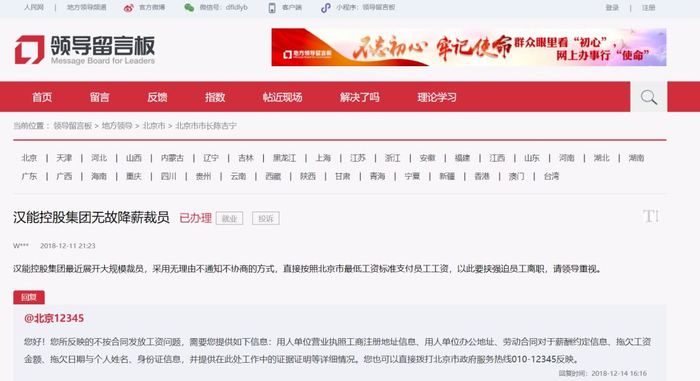
Task: Open the 理论学习 navigation item
Action: [x=437, y=97]
